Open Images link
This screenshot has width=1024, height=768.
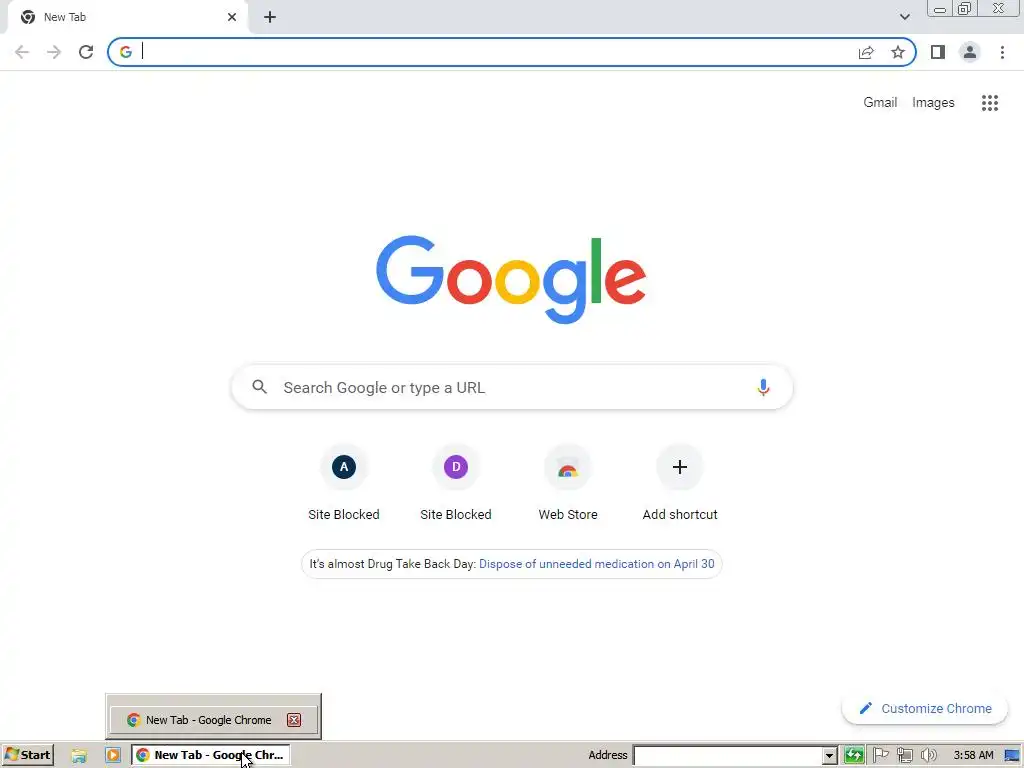[933, 103]
